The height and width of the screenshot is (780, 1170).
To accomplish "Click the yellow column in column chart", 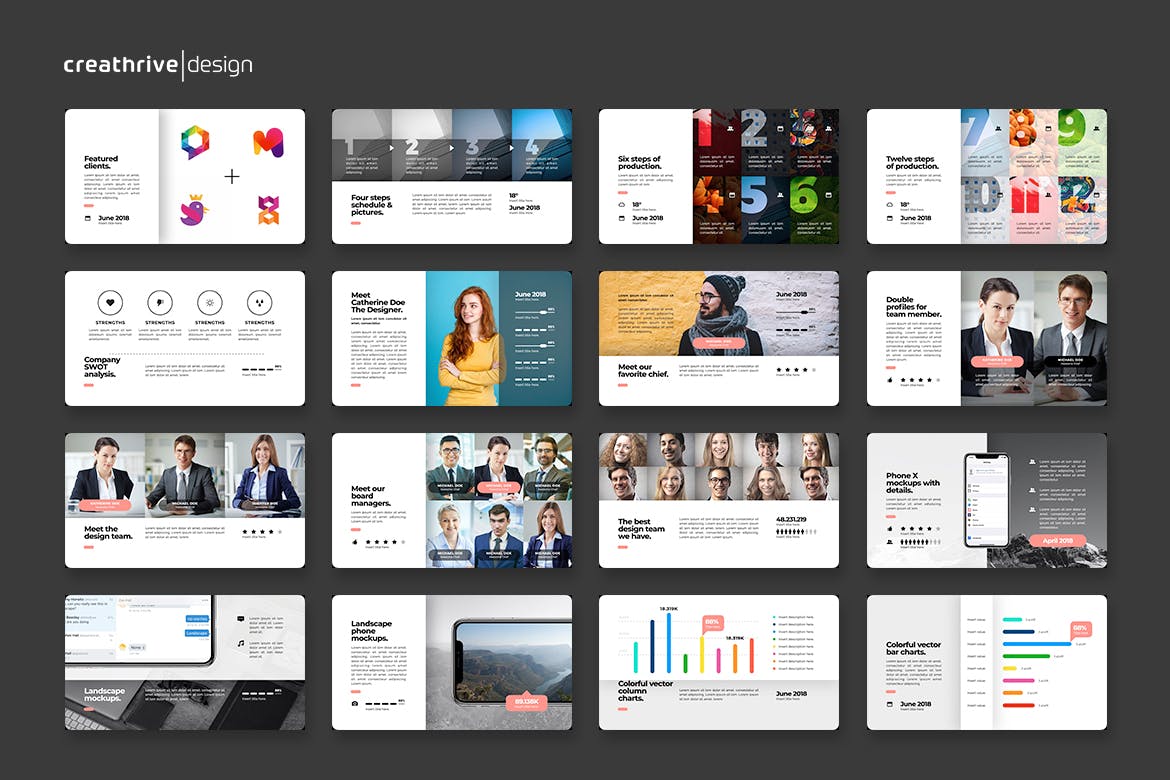I will point(701,654).
